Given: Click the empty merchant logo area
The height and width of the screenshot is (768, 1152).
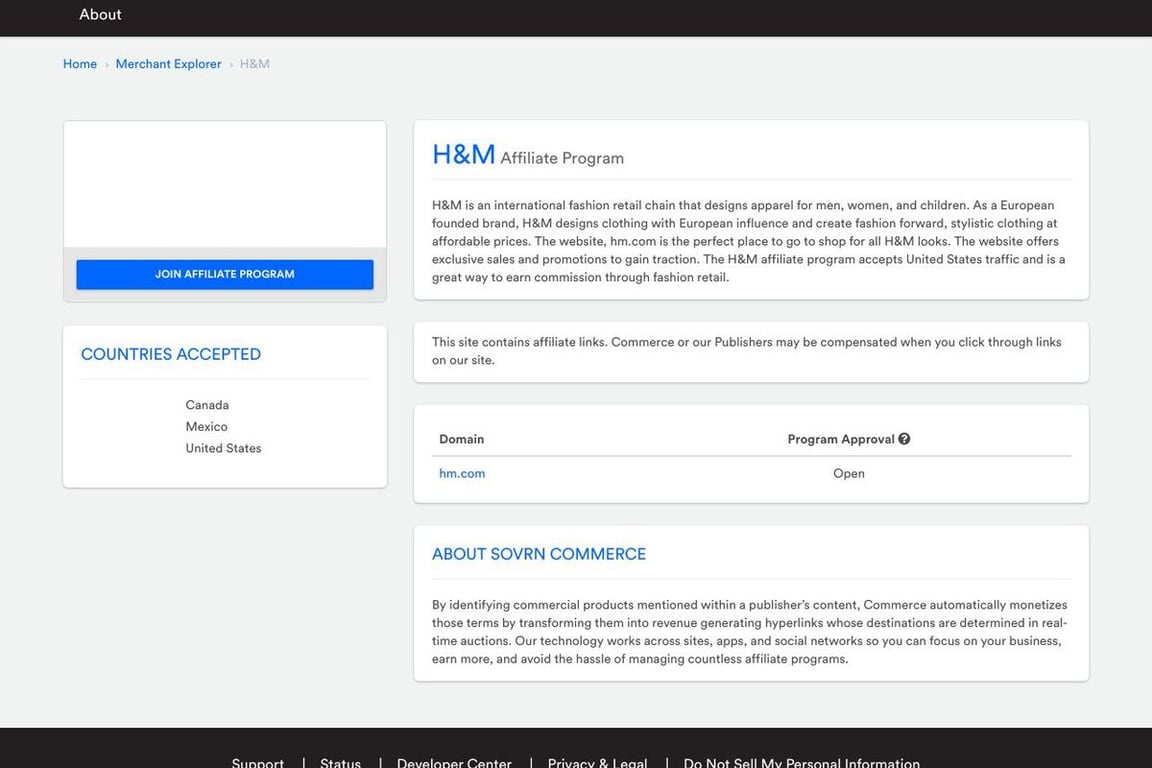Looking at the screenshot, I should tap(225, 185).
